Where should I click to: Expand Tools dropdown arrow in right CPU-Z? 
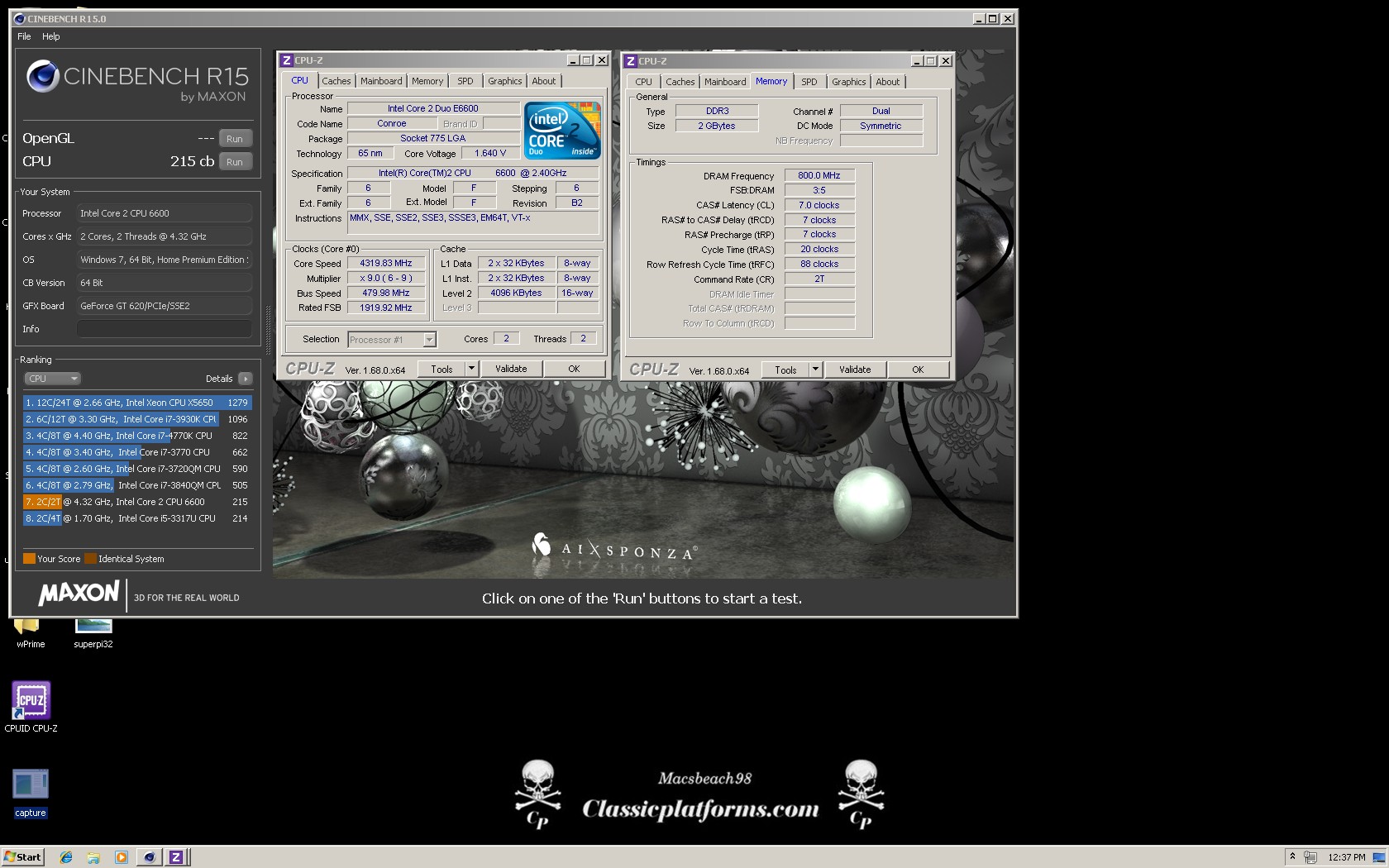[815, 370]
